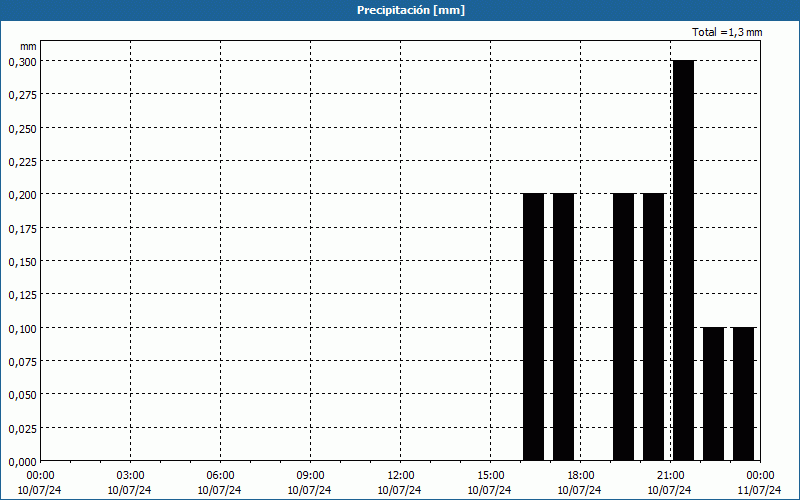Click the last 0,100 bar before midnight
800x500 pixels.
coord(743,394)
